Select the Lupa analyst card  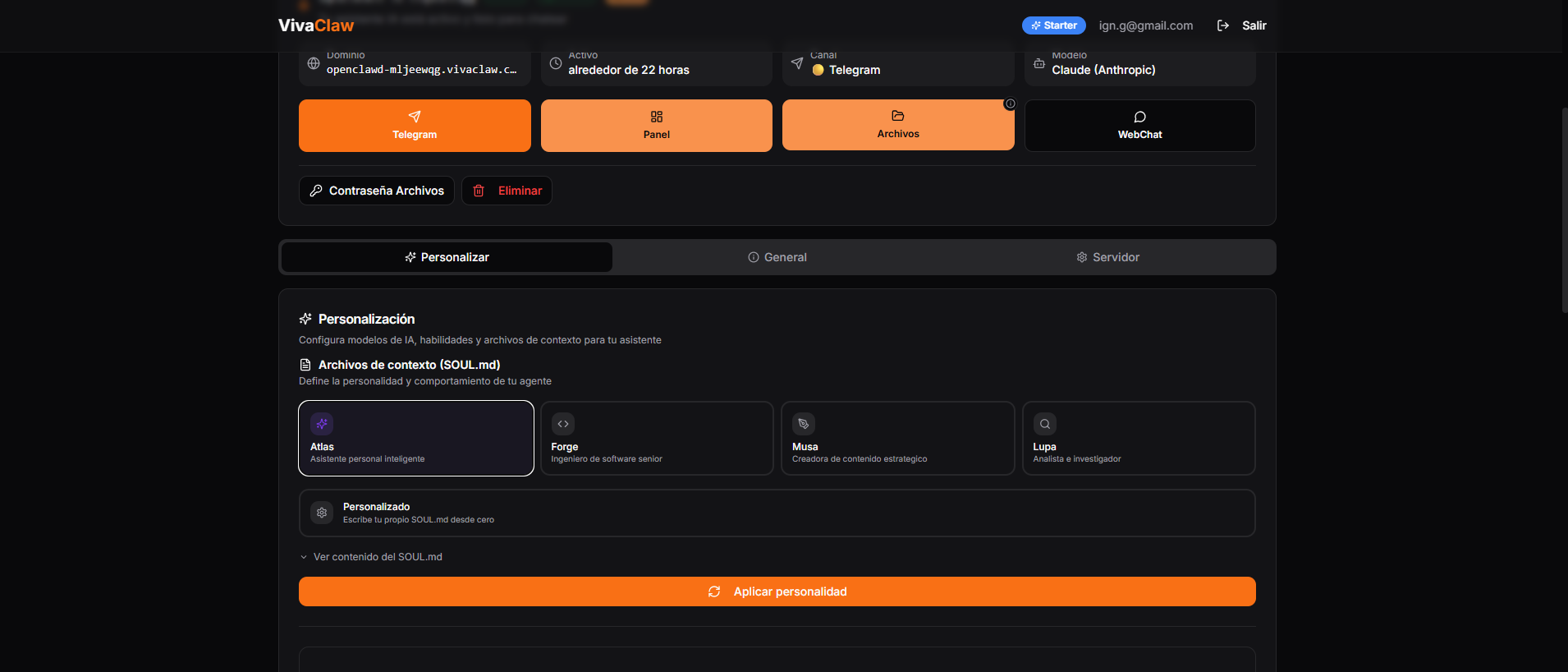tap(1139, 438)
